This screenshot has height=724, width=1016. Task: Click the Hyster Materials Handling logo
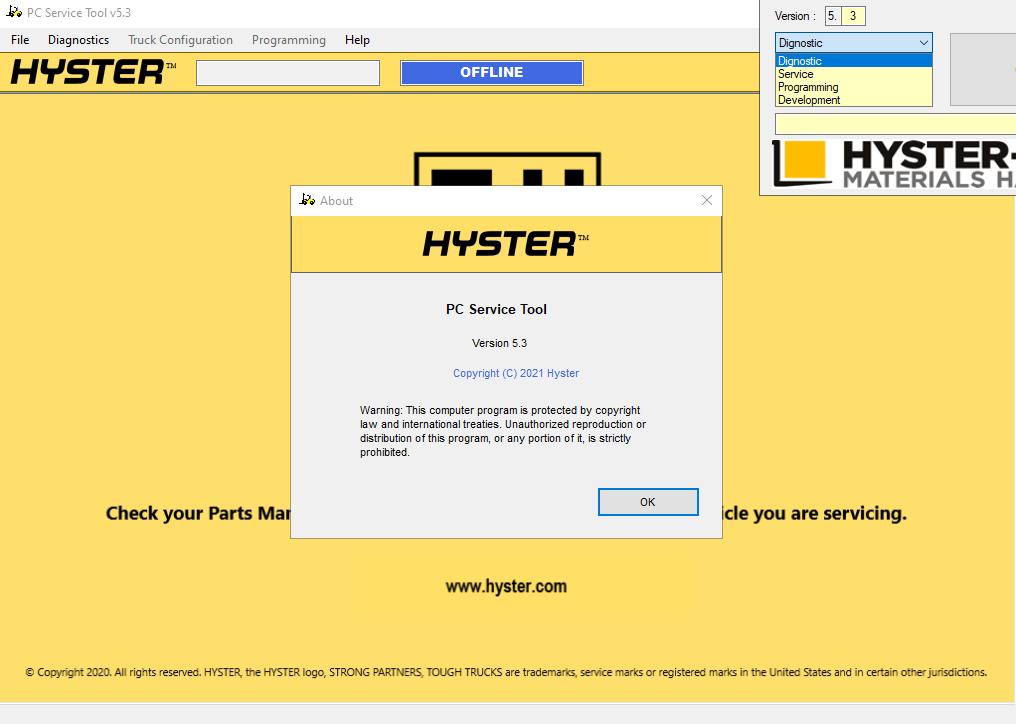[x=893, y=164]
